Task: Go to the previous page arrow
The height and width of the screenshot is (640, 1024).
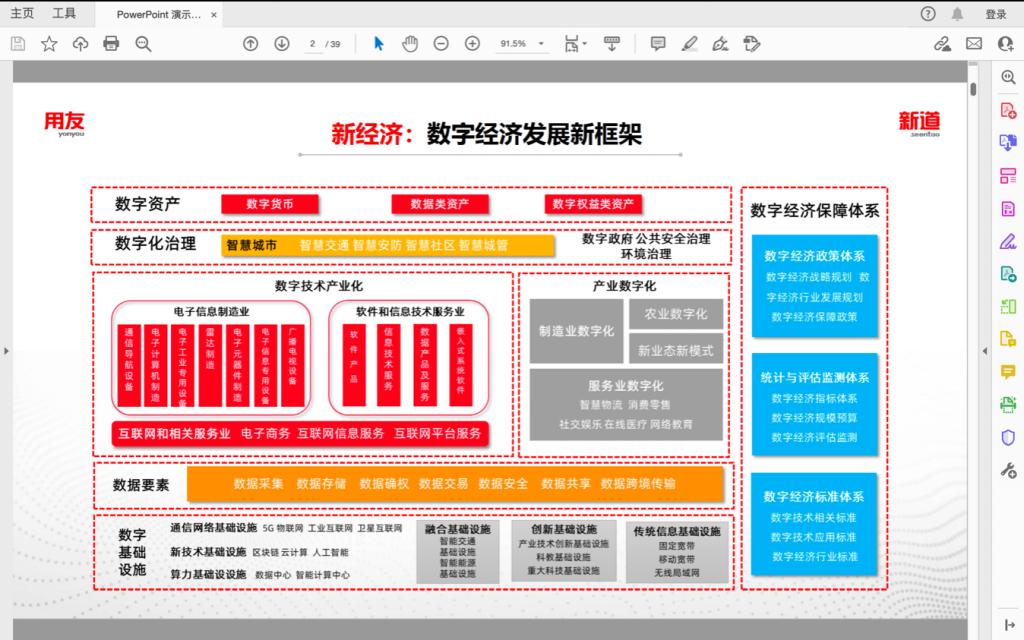Action: click(251, 43)
